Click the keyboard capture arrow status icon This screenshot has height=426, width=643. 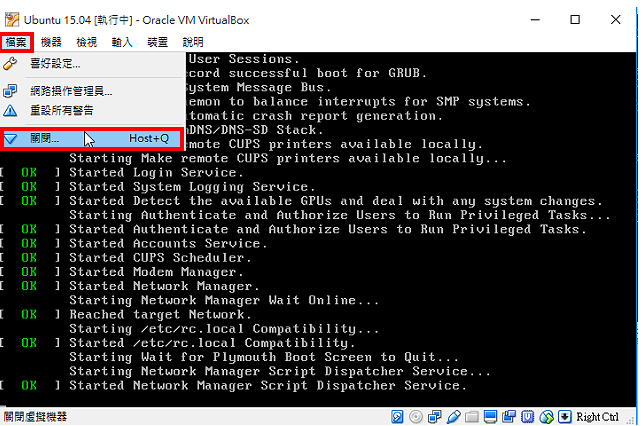pyautogui.click(x=565, y=417)
